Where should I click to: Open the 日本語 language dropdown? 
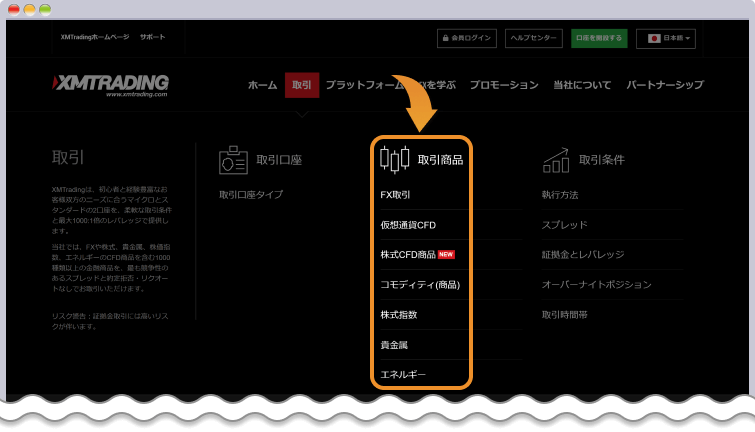(x=666, y=39)
